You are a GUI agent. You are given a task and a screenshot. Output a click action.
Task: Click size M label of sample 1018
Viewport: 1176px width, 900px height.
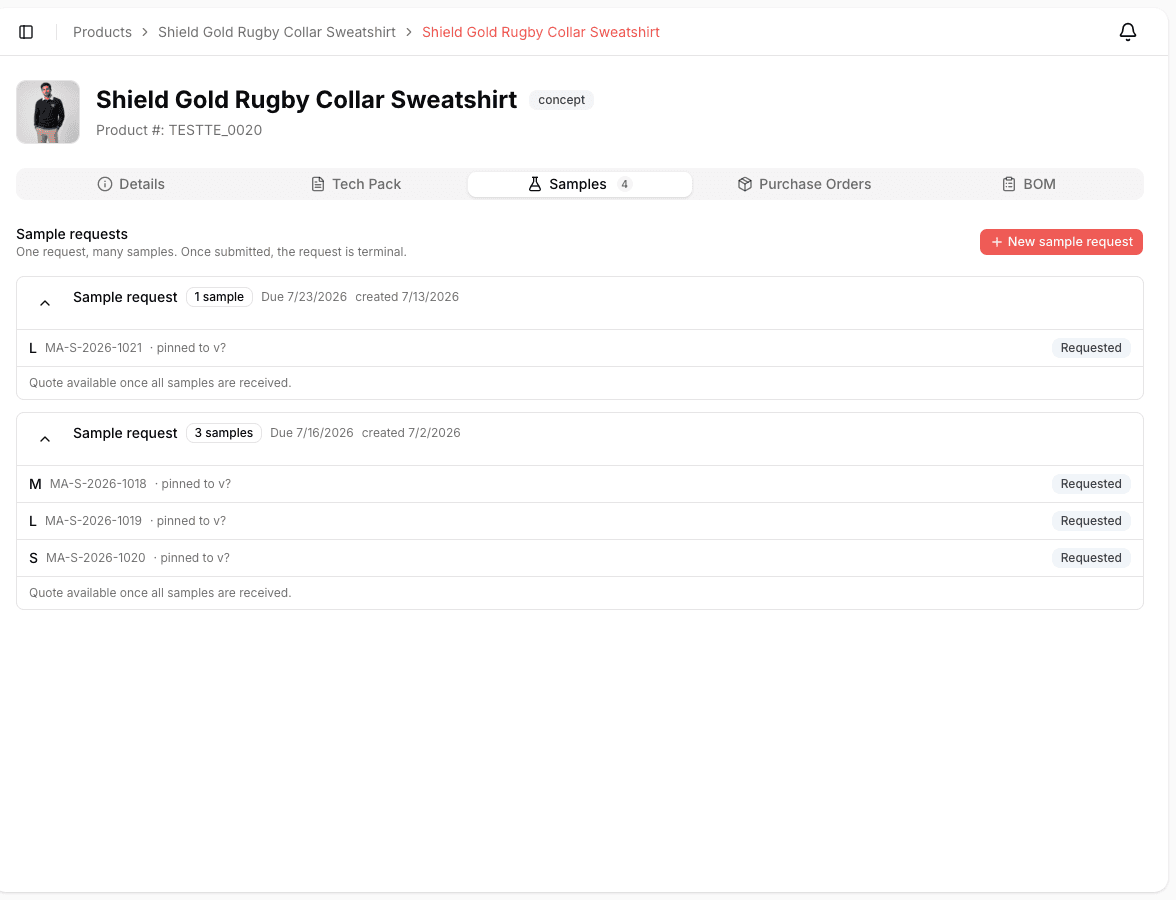coord(35,484)
